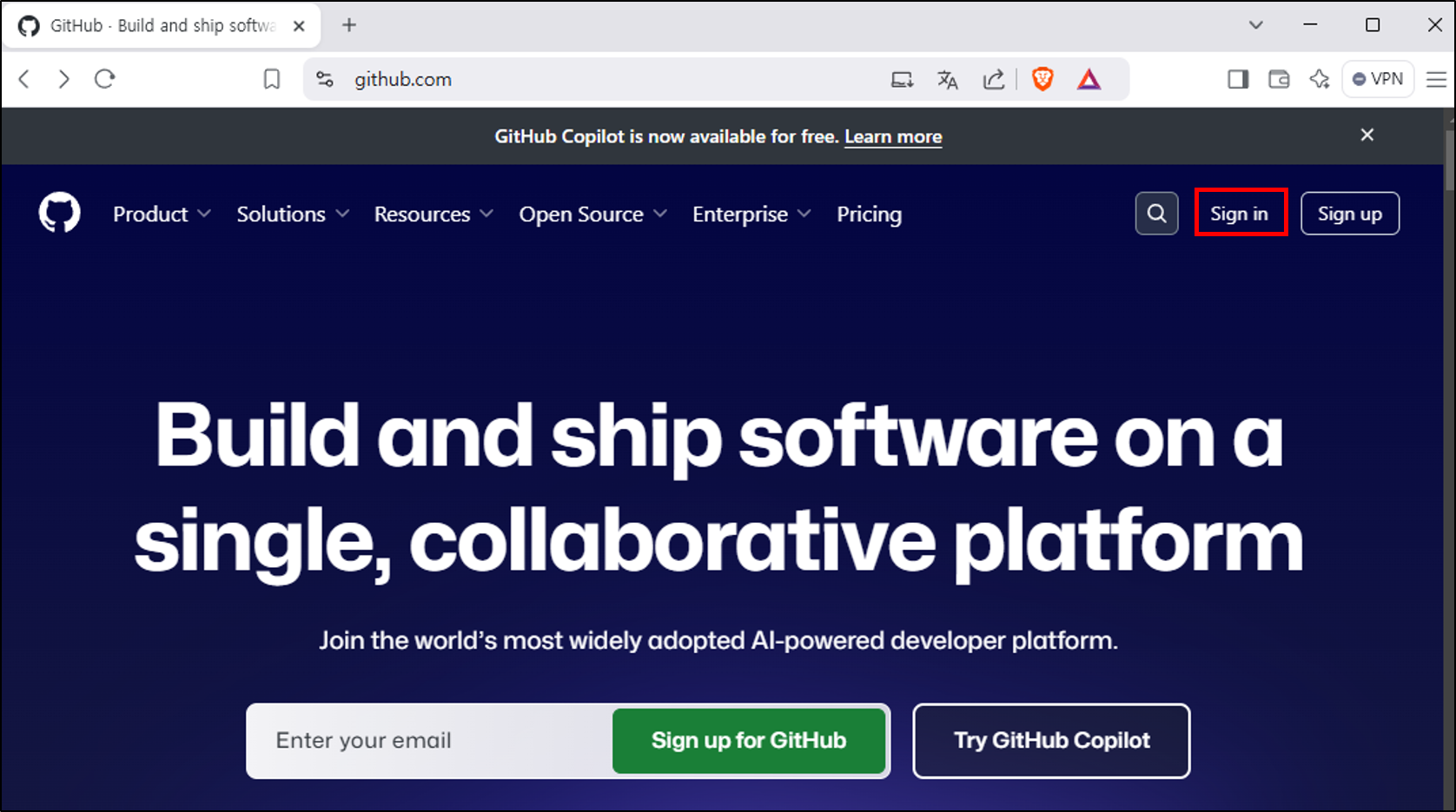Open the install app icon in address bar
This screenshot has height=812, width=1456.
pyautogui.click(x=903, y=80)
